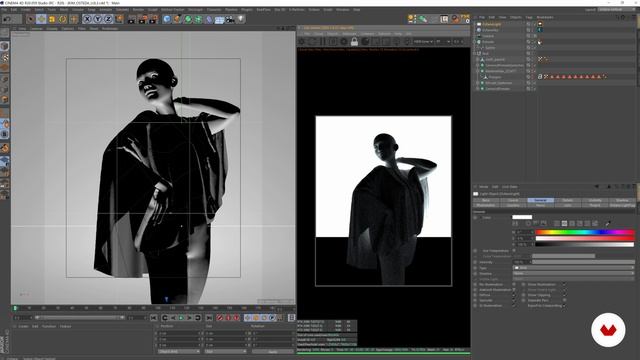Screen dimensions: 640x360
Task: Switch to the Details attribute tab
Action: pos(567,200)
